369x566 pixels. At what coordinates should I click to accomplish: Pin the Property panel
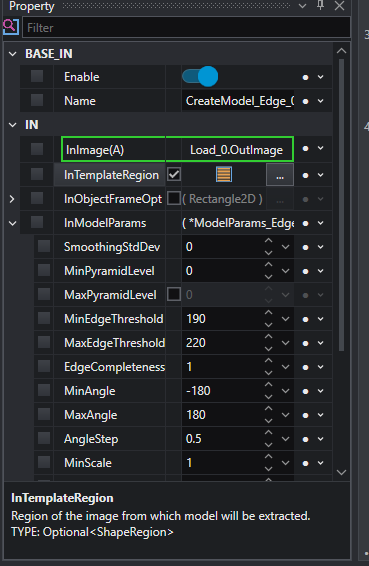[320, 5]
